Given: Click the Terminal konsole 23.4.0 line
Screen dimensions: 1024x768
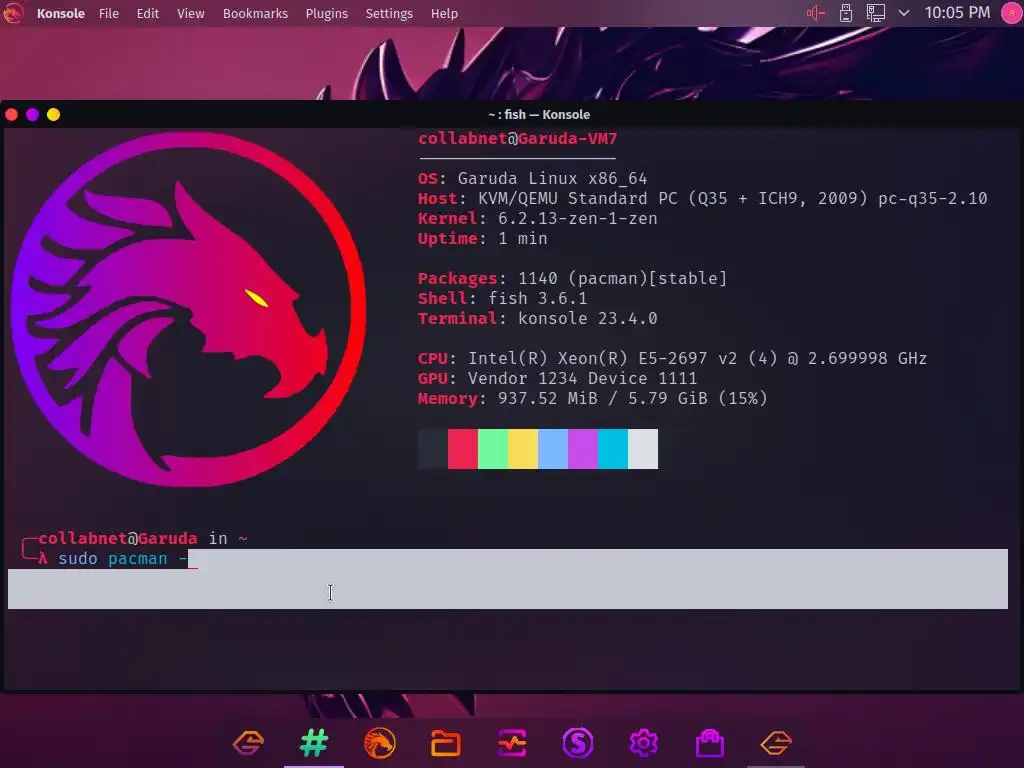Looking at the screenshot, I should coord(537,319).
